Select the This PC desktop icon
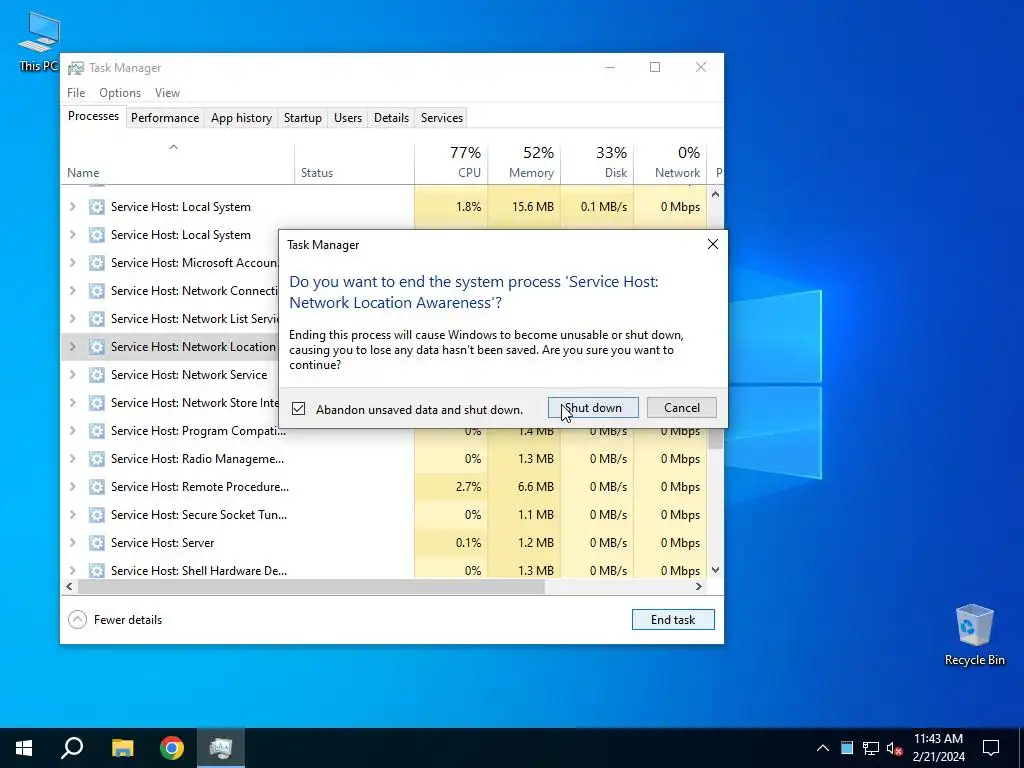The image size is (1024, 768). click(x=39, y=42)
